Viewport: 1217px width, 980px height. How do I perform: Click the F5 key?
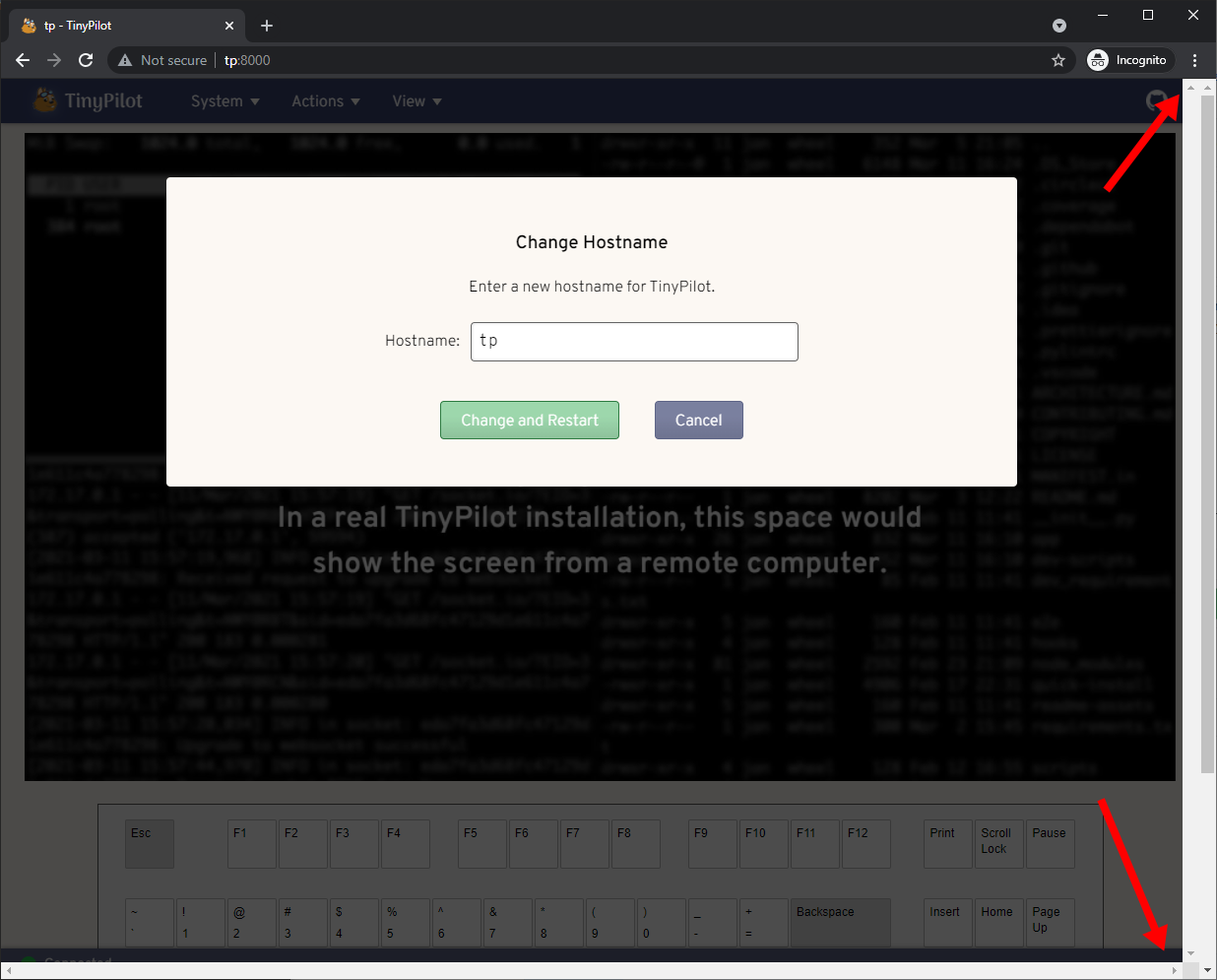tap(482, 844)
